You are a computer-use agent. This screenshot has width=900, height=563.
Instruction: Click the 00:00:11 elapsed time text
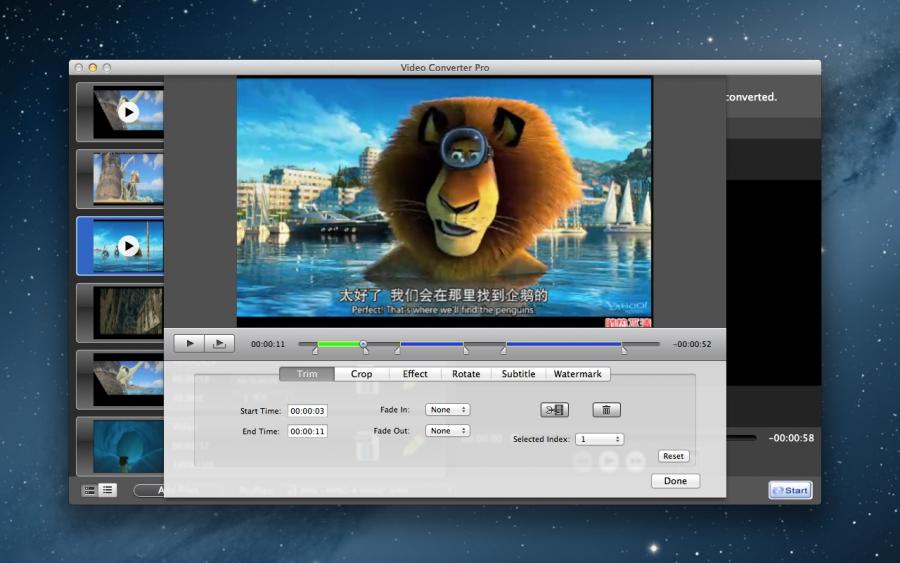pyautogui.click(x=268, y=344)
